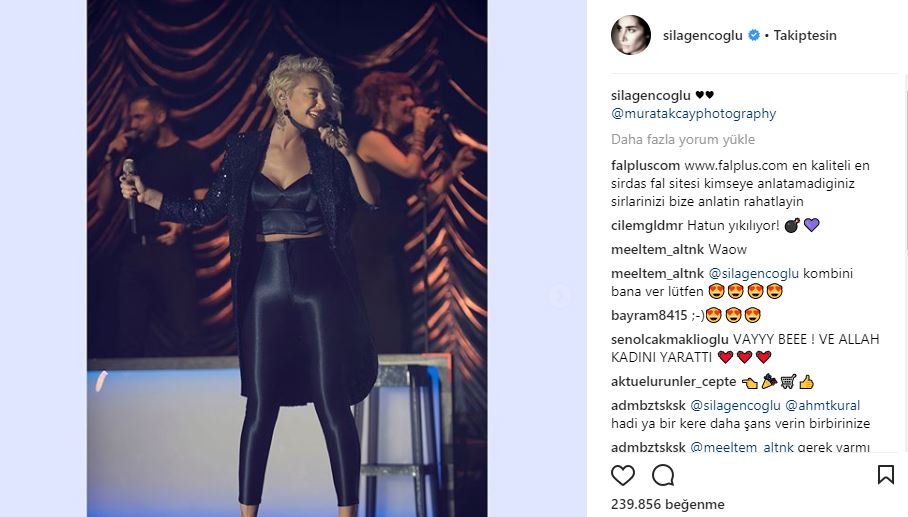This screenshot has height=517, width=908.
Task: Open the comment speech bubble icon
Action: coord(663,475)
